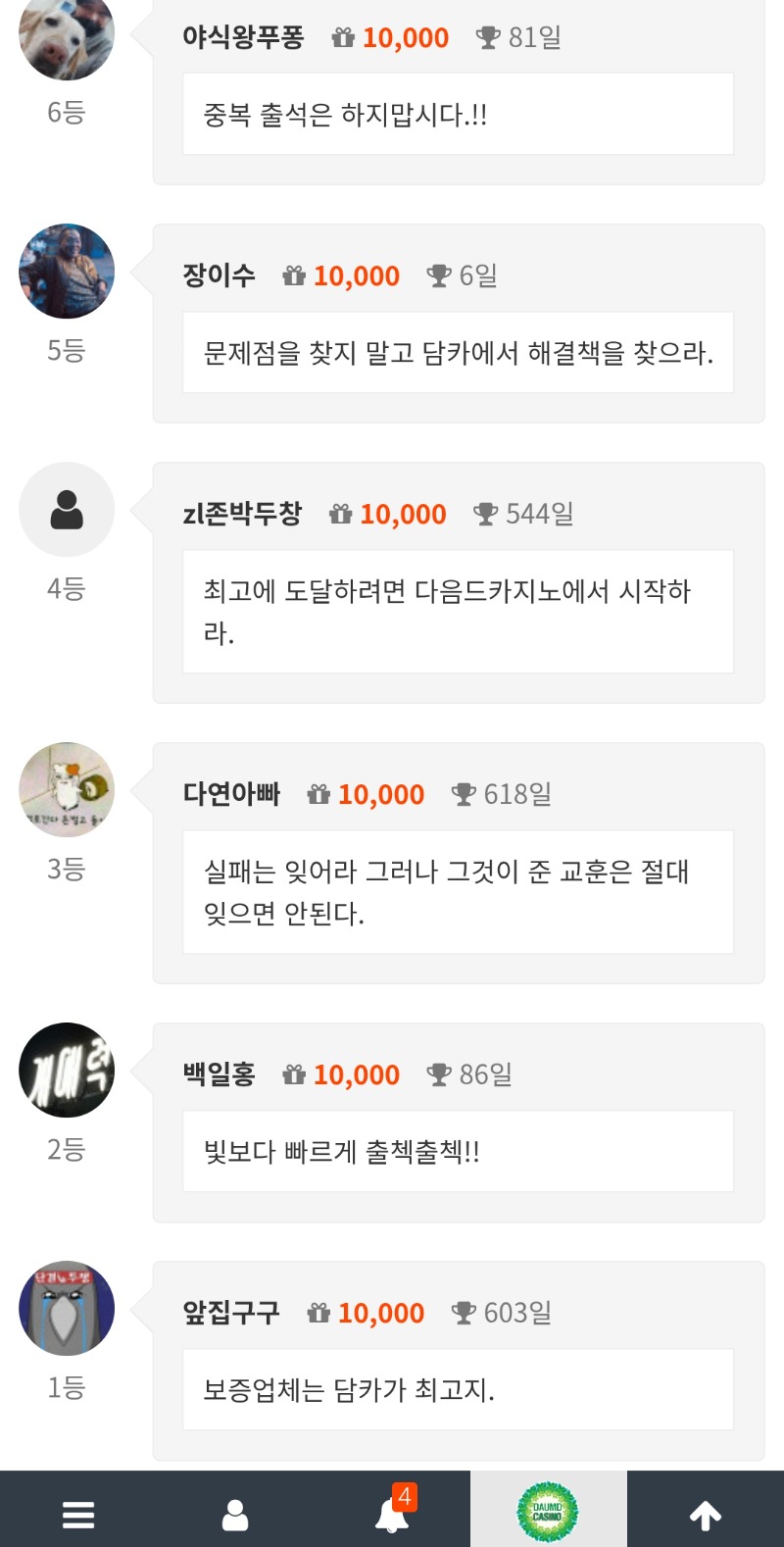Viewport: 784px width, 1547px height.
Task: Click the gift icon beside 백일홍
Action: point(294,1075)
